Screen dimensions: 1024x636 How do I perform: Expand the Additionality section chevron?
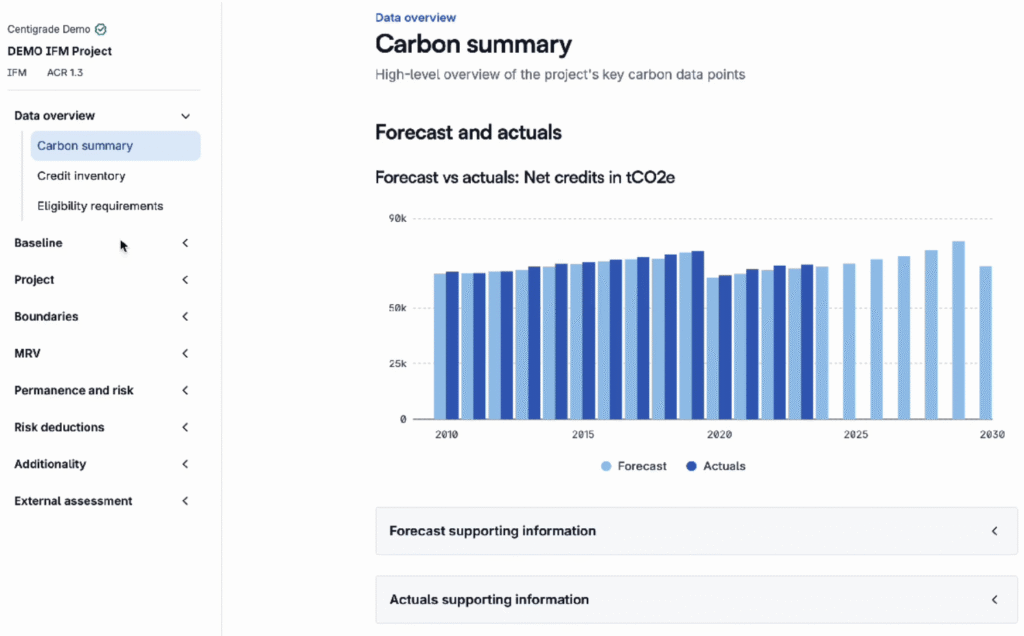pyautogui.click(x=185, y=465)
